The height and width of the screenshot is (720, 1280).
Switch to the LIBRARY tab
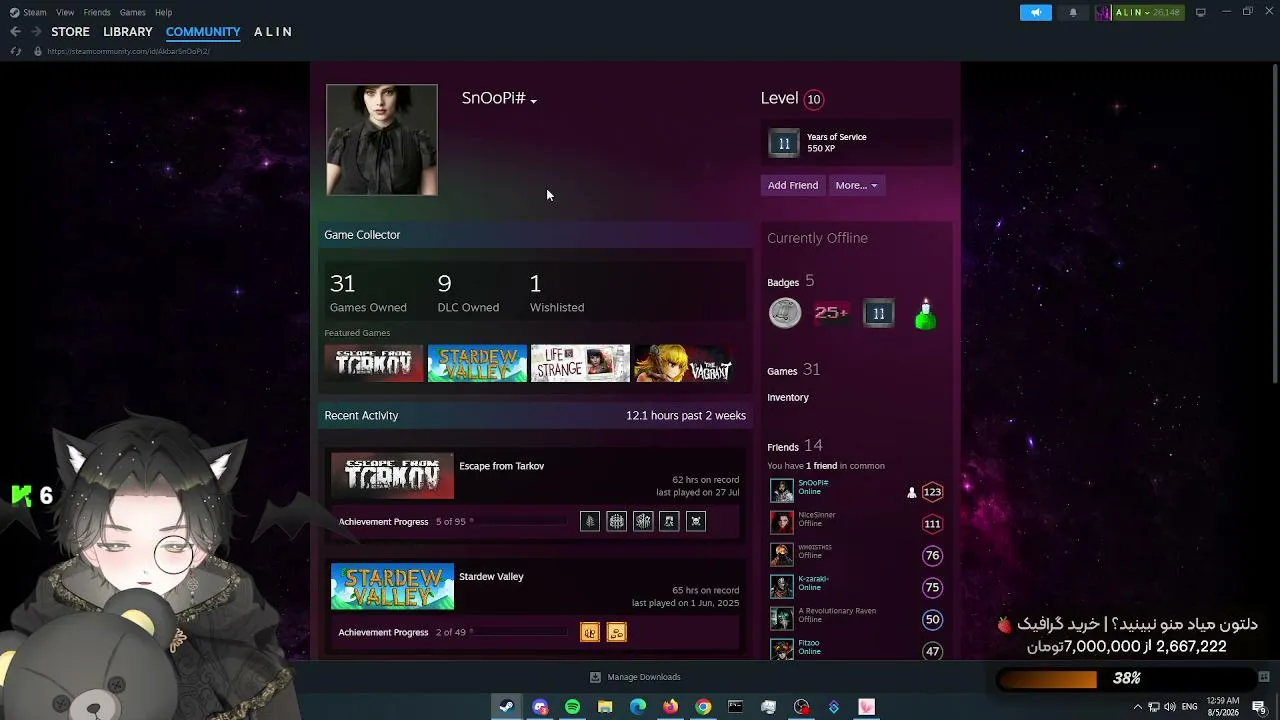(128, 32)
